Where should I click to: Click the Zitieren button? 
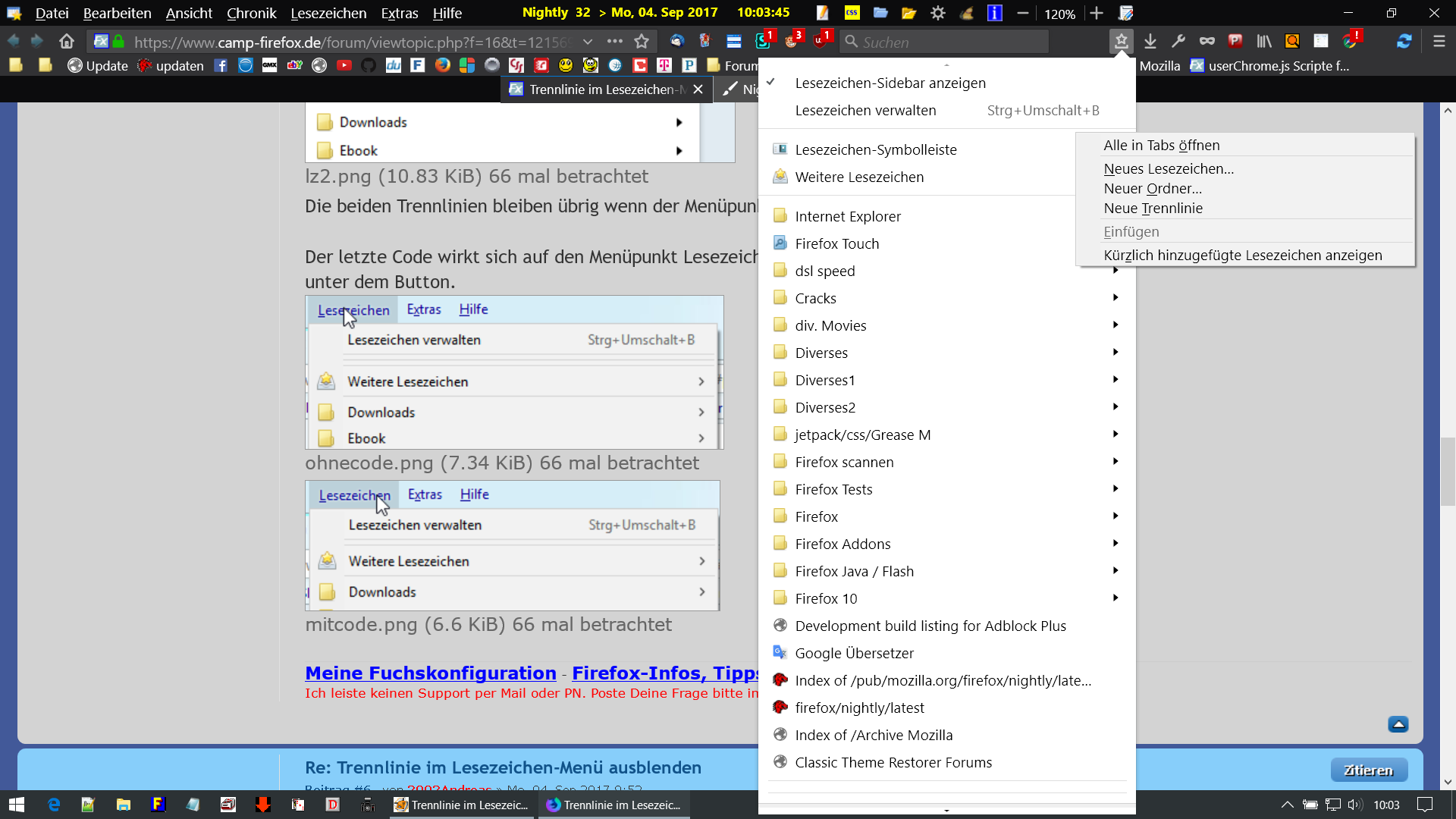coord(1368,770)
